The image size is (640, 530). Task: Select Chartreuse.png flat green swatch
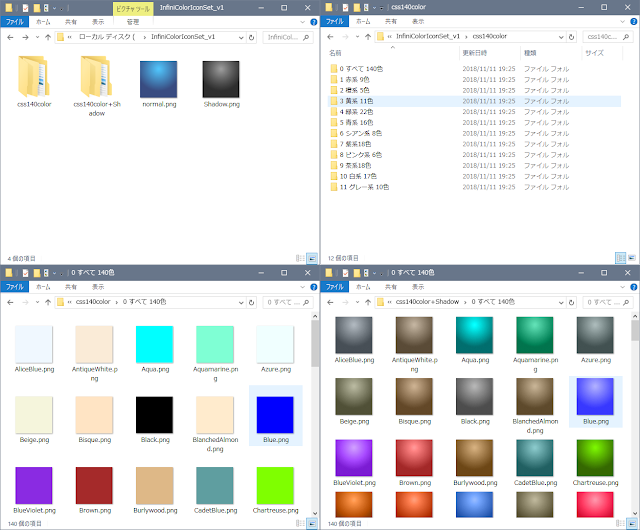[275, 485]
